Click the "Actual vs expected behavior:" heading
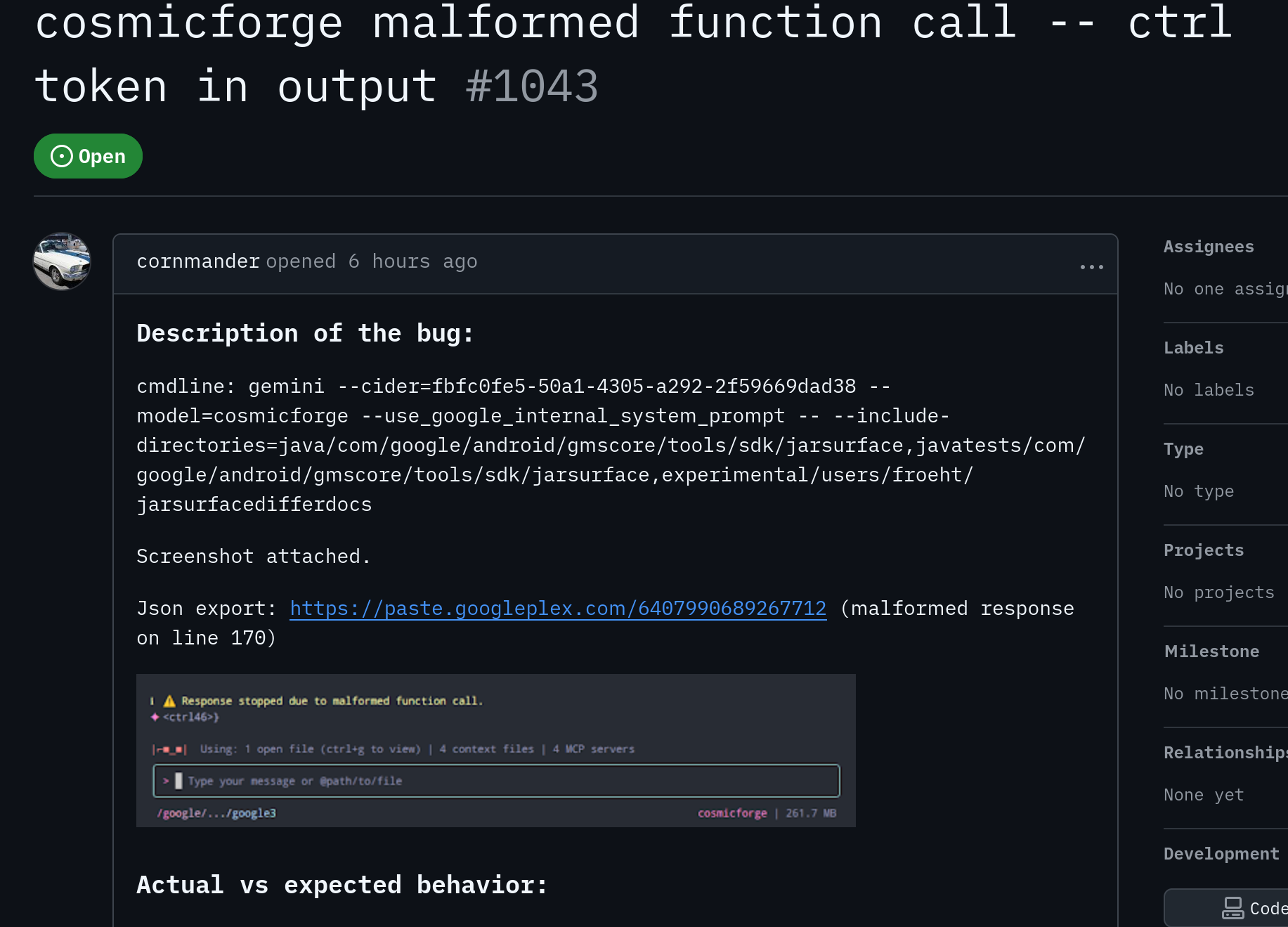 pyautogui.click(x=341, y=885)
